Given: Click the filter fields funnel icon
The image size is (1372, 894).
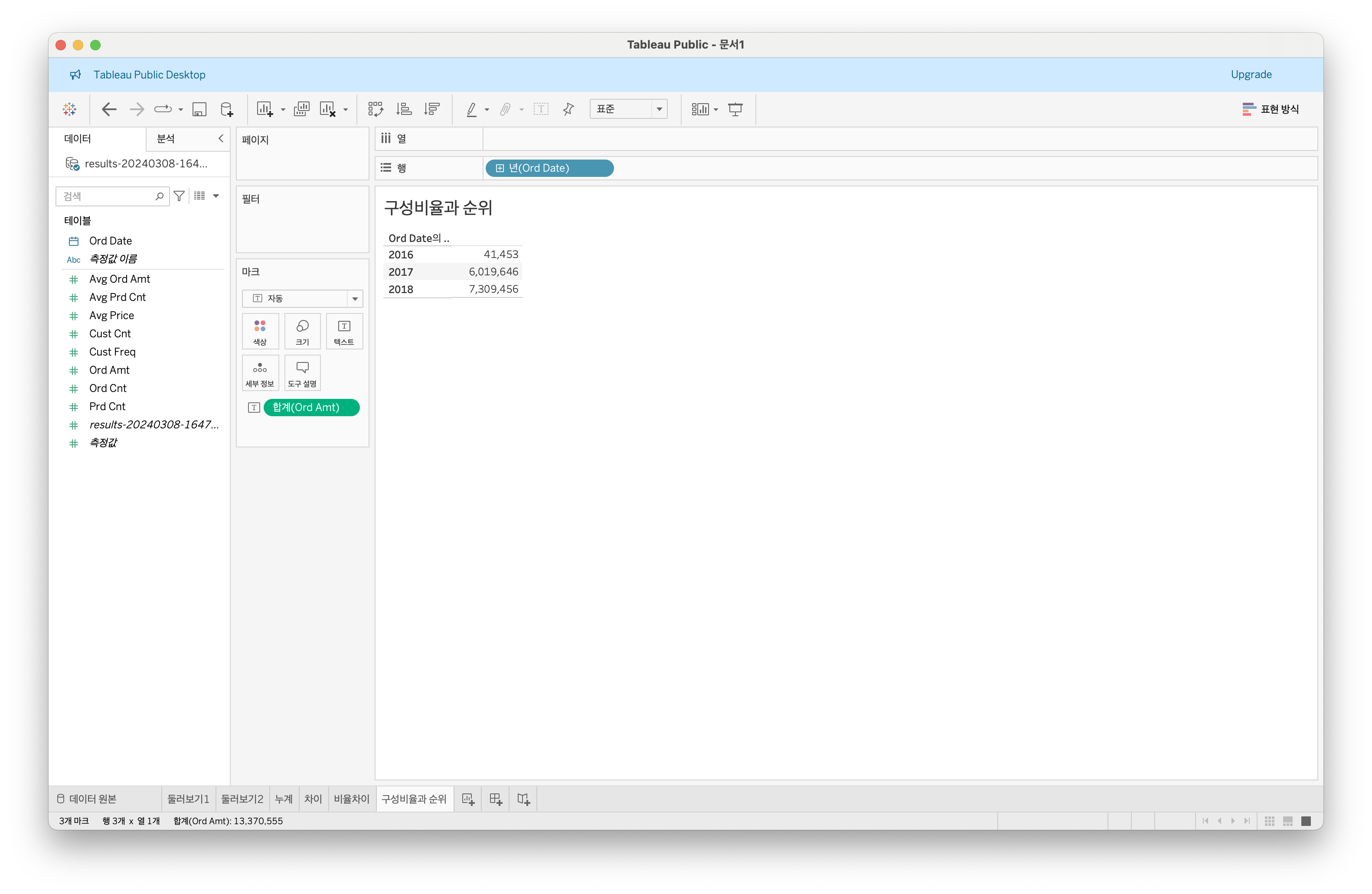Looking at the screenshot, I should tap(179, 196).
